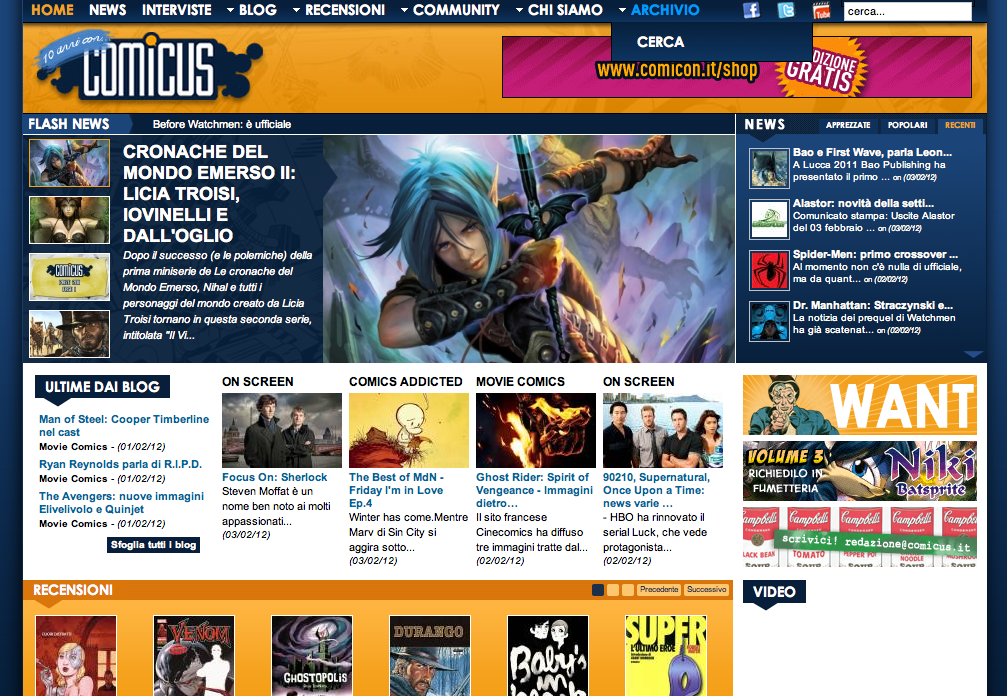Open the first review cover with blonde woman

point(76,656)
